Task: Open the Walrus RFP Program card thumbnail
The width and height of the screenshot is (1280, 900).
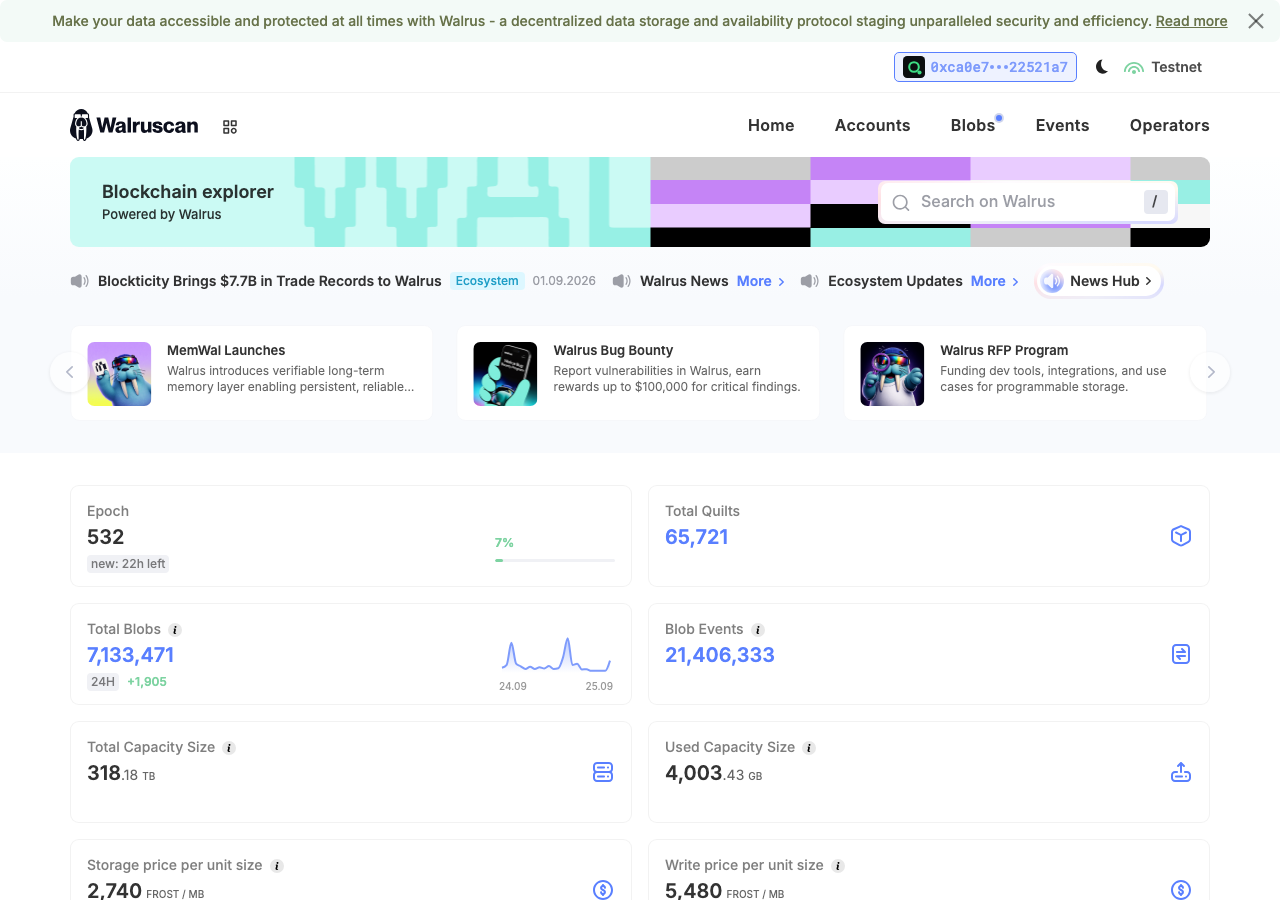Action: [x=892, y=374]
